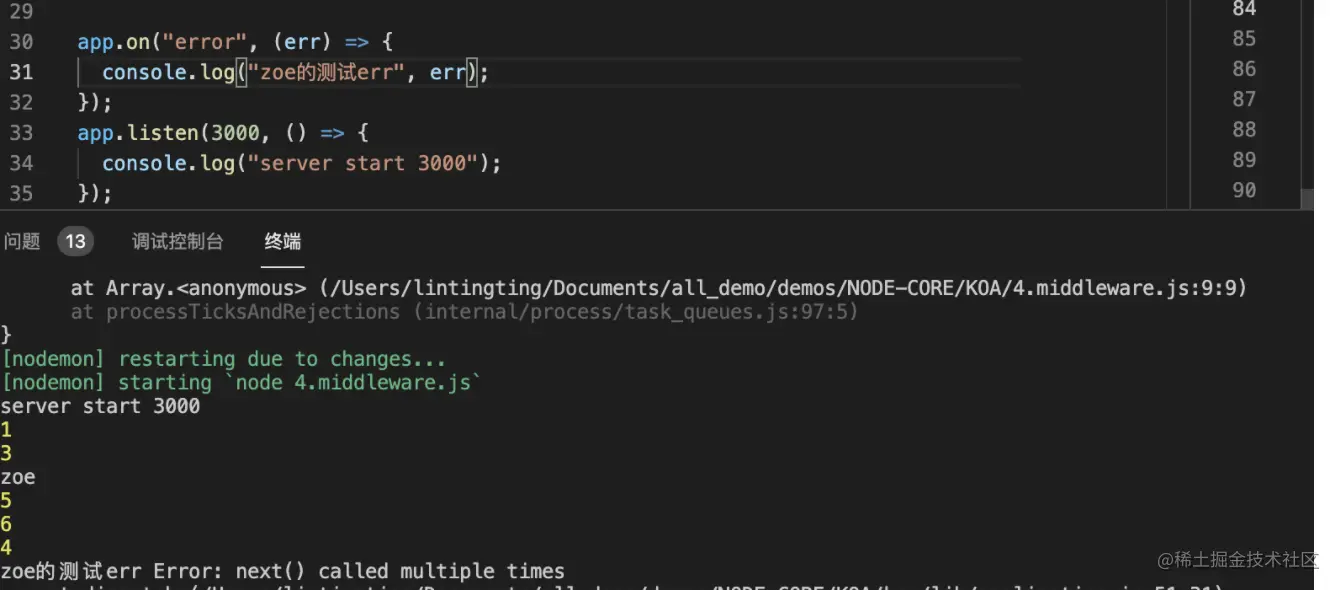This screenshot has height=590, width=1338.
Task: Click line number 90 in right pane
Action: pos(1244,190)
